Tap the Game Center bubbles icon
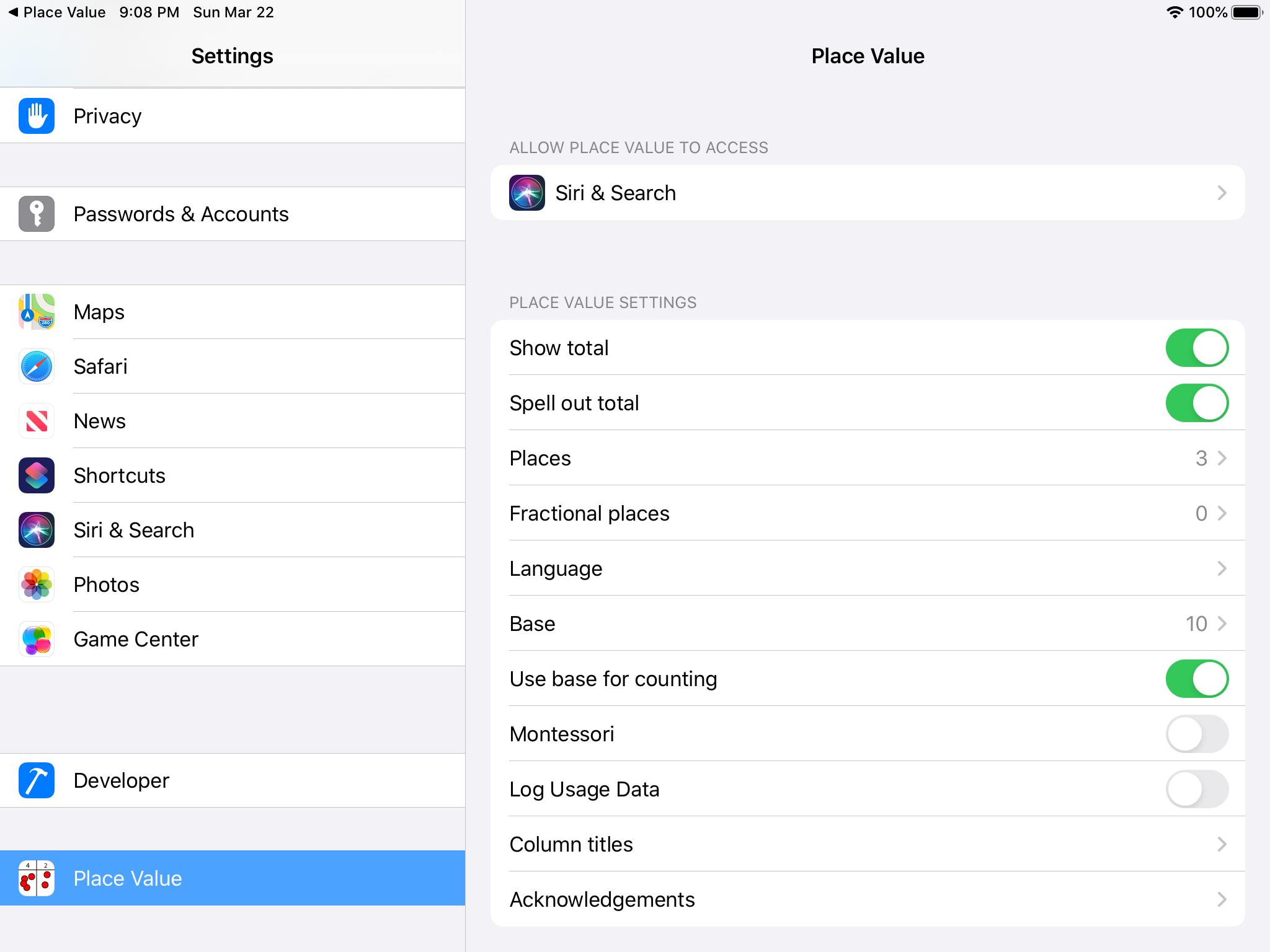1270x952 pixels. 37,639
